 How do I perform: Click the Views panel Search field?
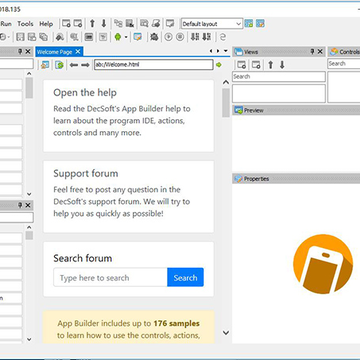pyautogui.click(x=279, y=76)
